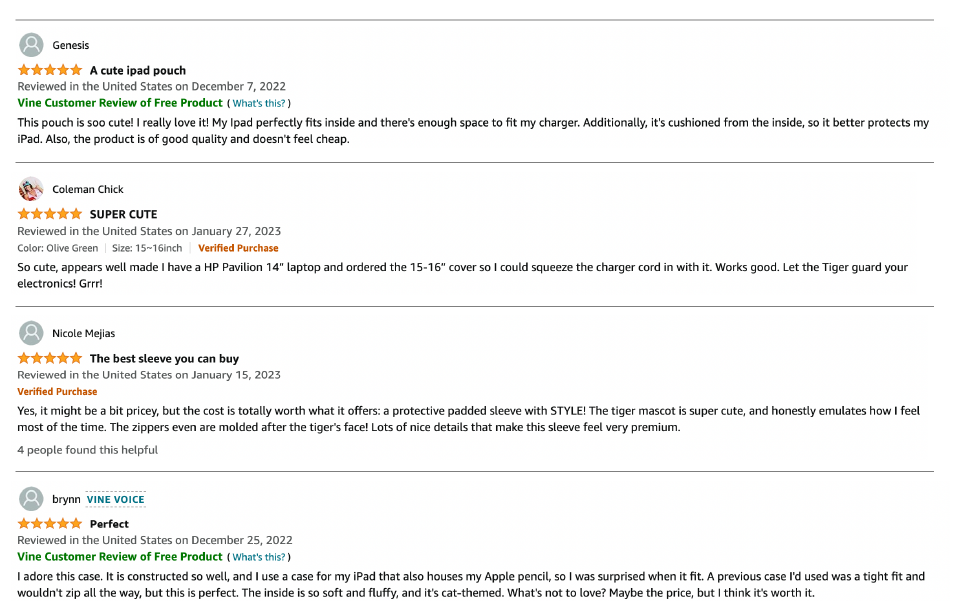
Task: Open the 'A cute ipad pouch' review title
Action: 138,71
